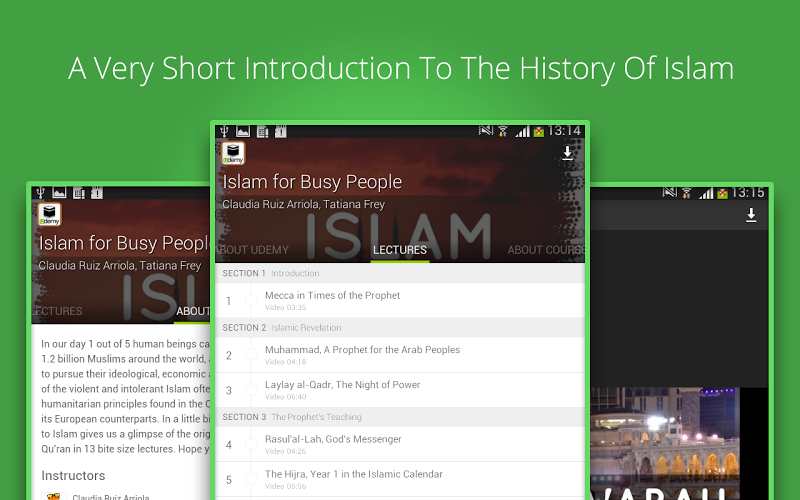Viewport: 800px width, 500px height.
Task: Open lecture Rasul'al-Lah, God's Messenger
Action: tap(400, 444)
